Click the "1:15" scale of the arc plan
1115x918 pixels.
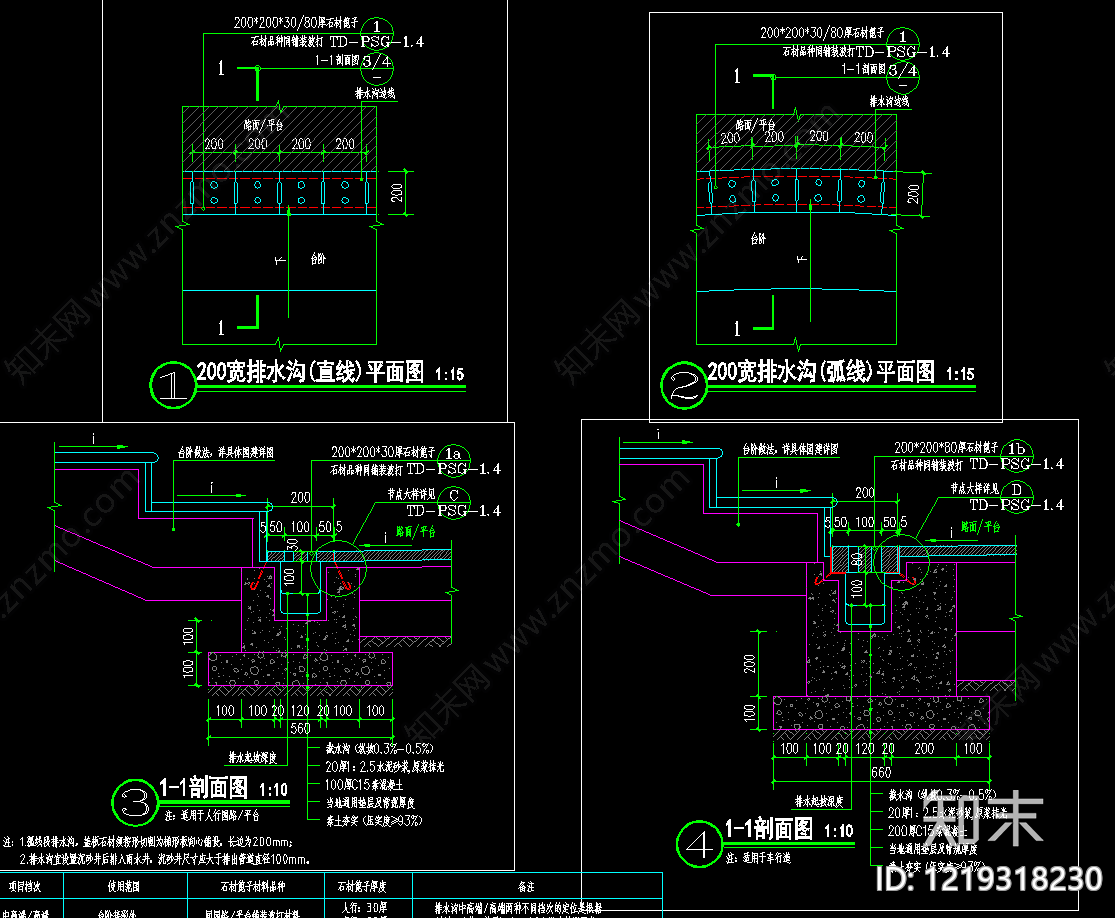point(960,374)
